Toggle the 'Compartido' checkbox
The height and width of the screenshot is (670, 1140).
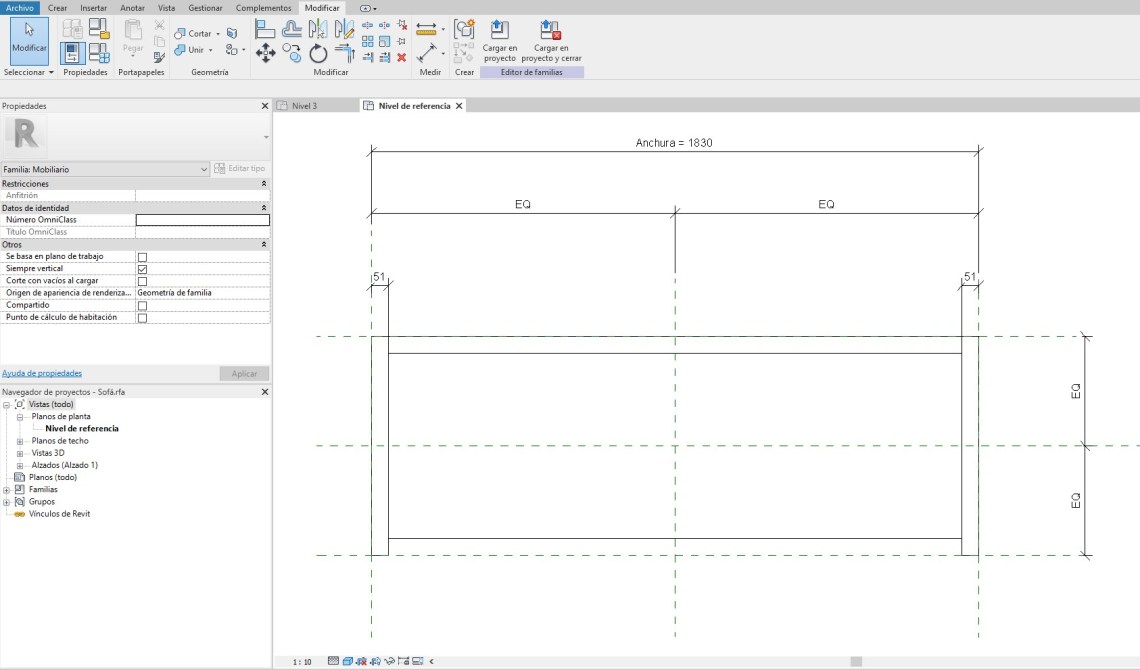(x=142, y=305)
